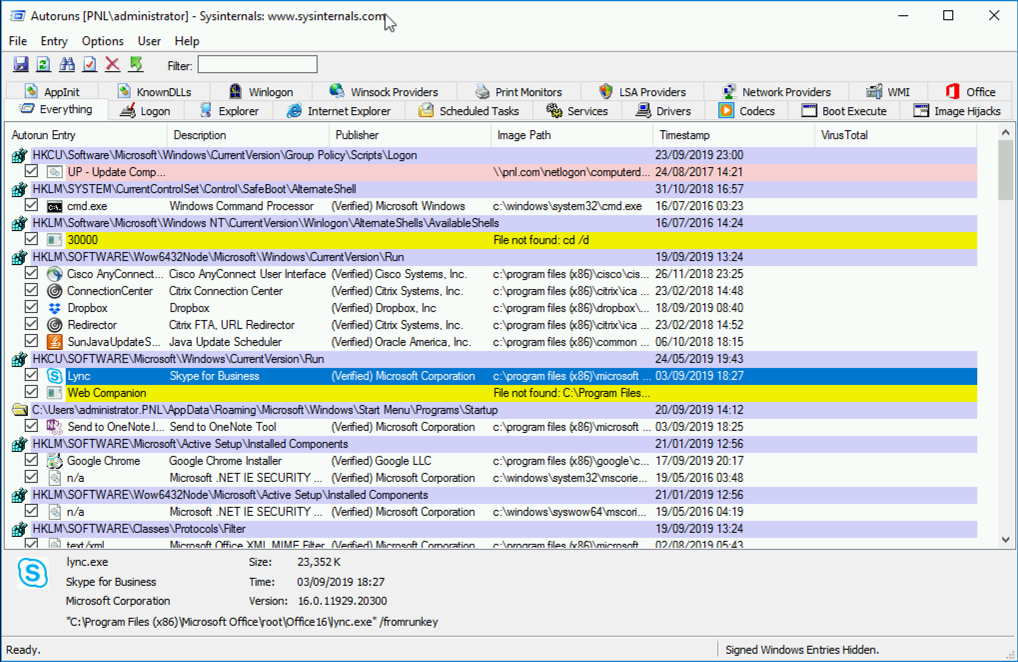Switch to the Scheduled Tasks tab
This screenshot has height=662, width=1018.
point(470,111)
